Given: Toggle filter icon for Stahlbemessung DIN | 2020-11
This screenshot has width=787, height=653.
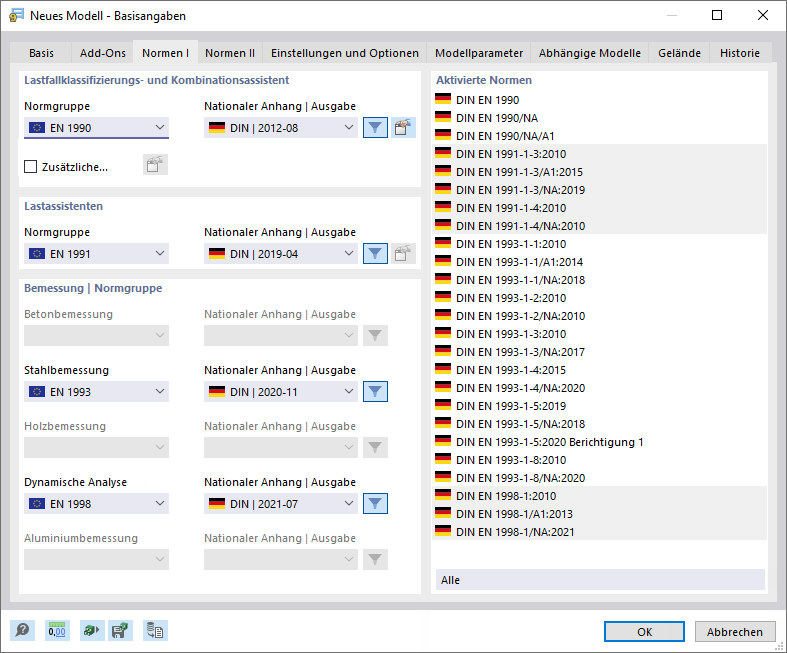Looking at the screenshot, I should coord(375,391).
